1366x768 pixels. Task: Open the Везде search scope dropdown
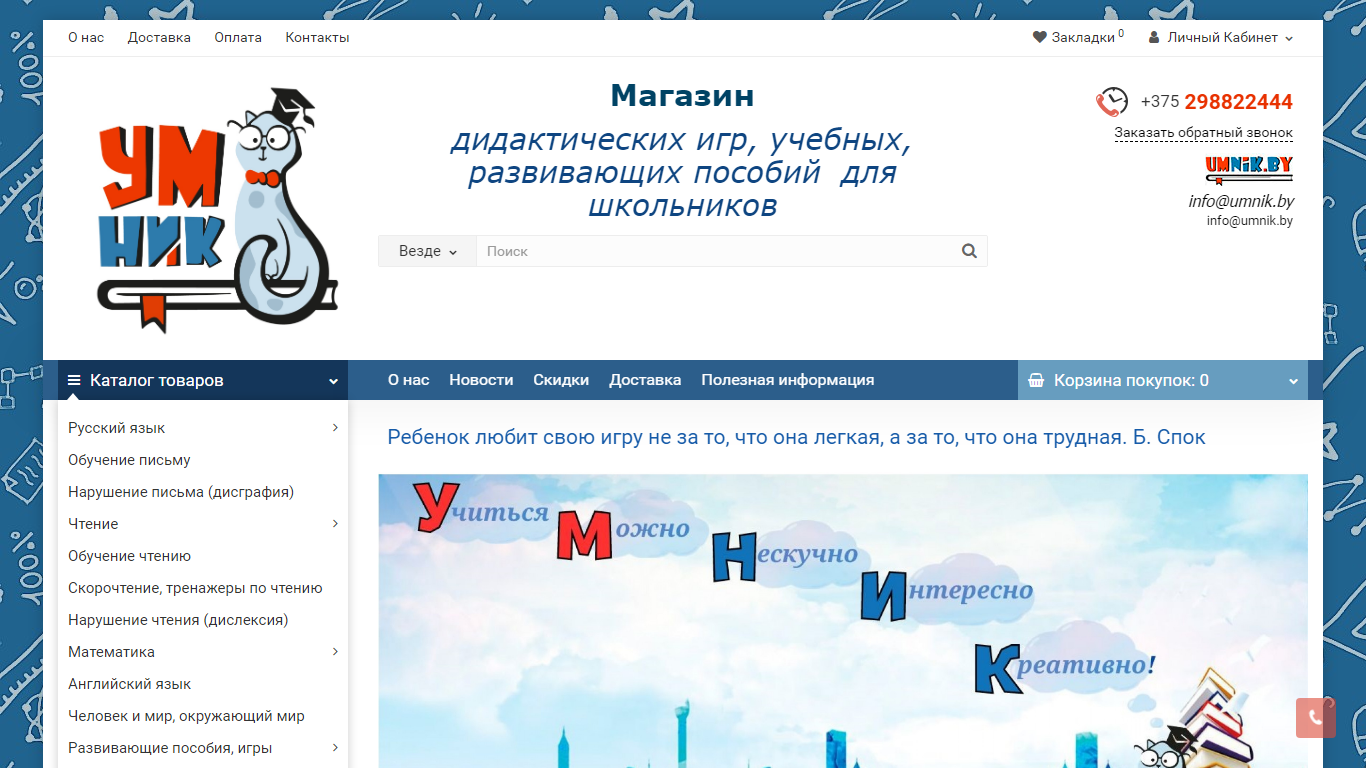coord(427,251)
